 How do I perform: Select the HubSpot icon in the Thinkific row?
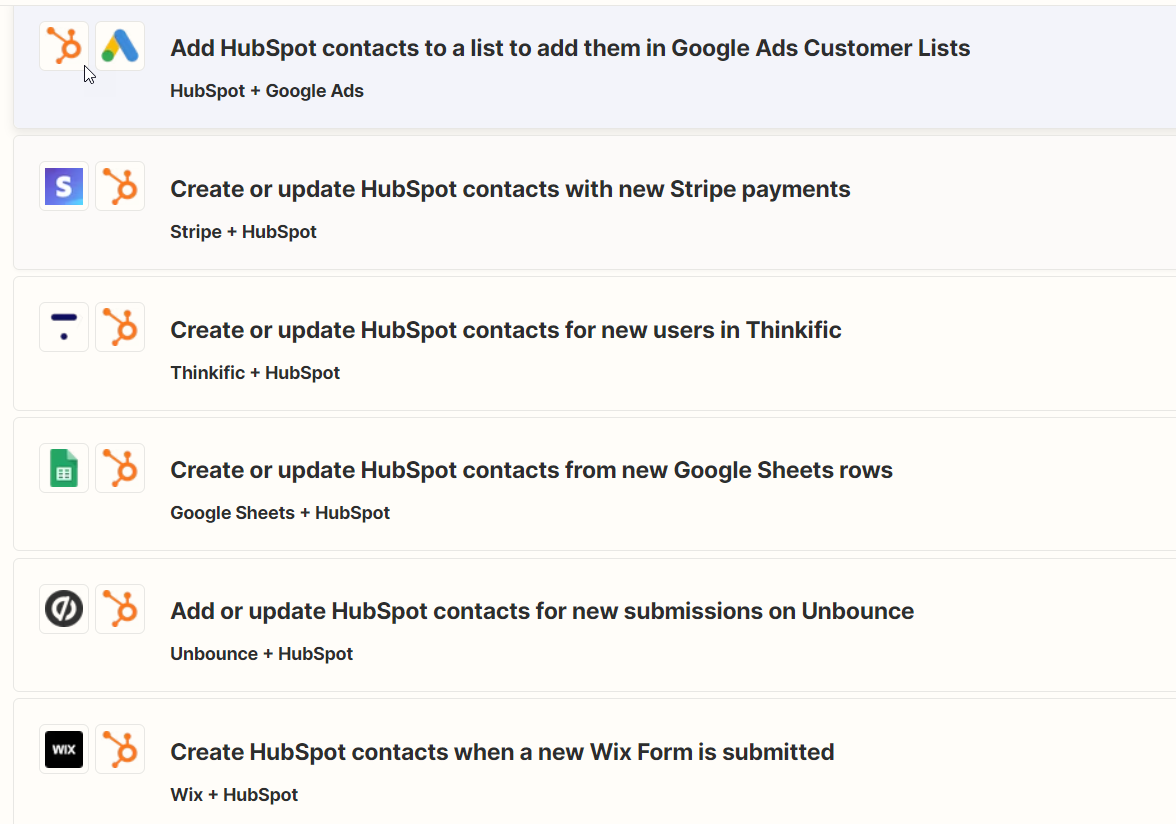coord(120,327)
